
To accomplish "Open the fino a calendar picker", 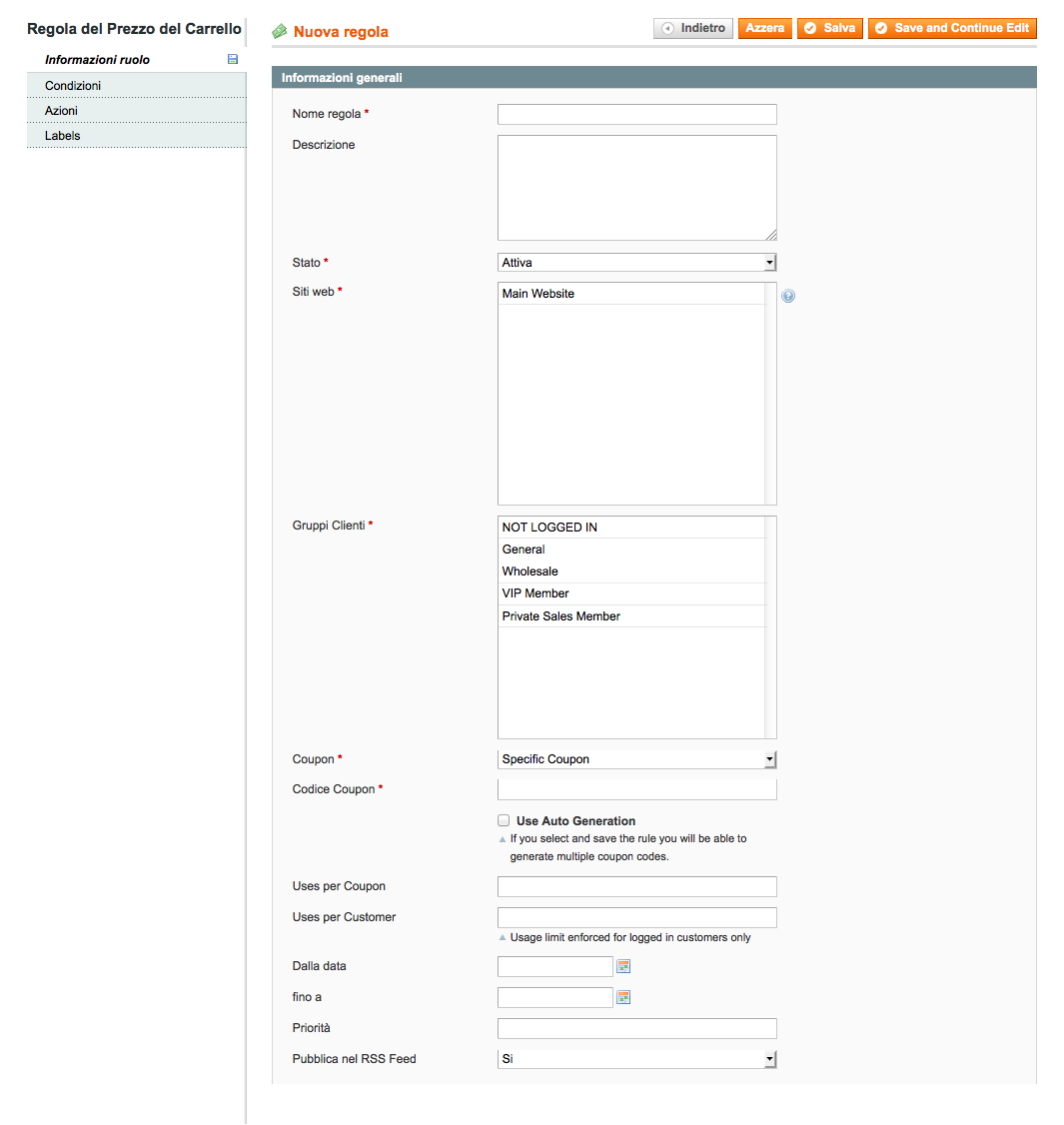I will (623, 997).
